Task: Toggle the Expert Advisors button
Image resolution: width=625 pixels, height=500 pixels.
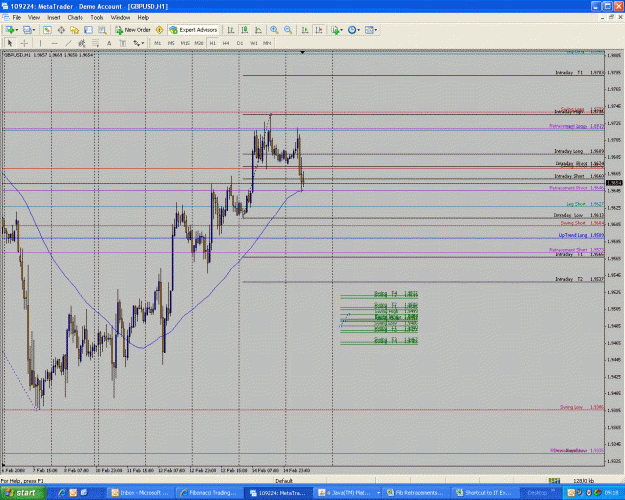Action: 194,30
